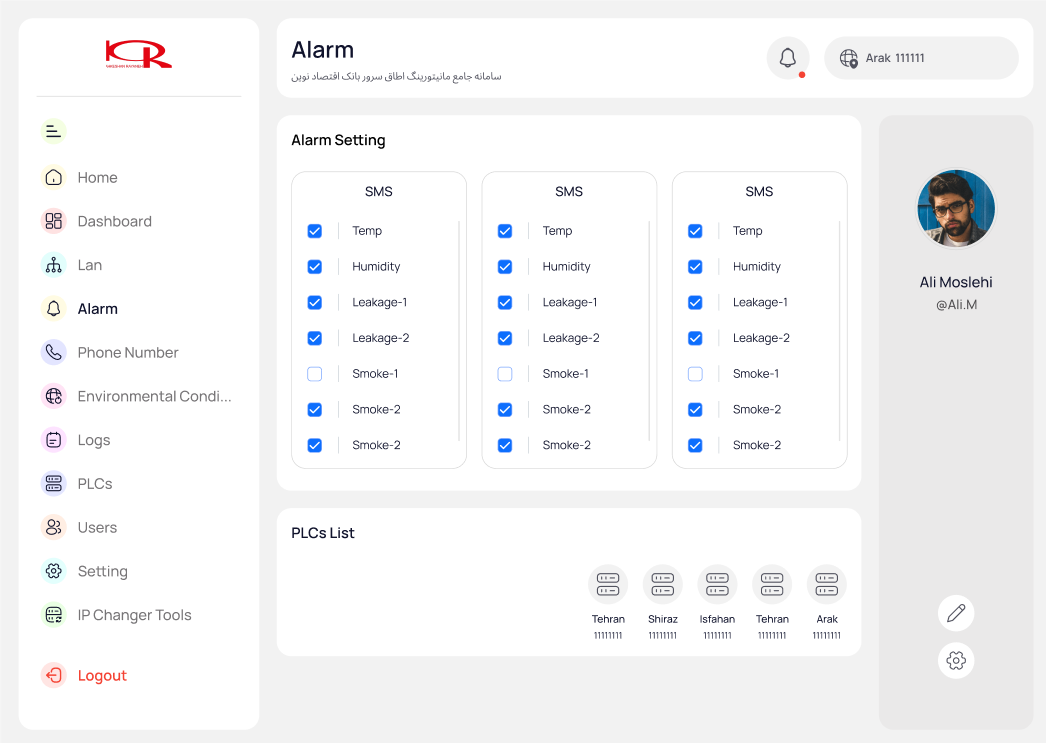Uncheck Temp in the first SMS card
Image resolution: width=1046 pixels, height=743 pixels.
(315, 231)
